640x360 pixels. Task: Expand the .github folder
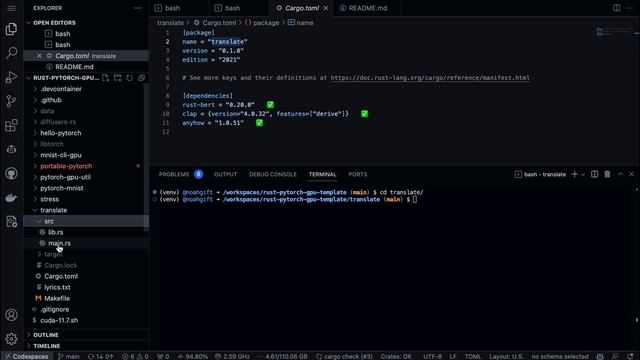pos(51,100)
